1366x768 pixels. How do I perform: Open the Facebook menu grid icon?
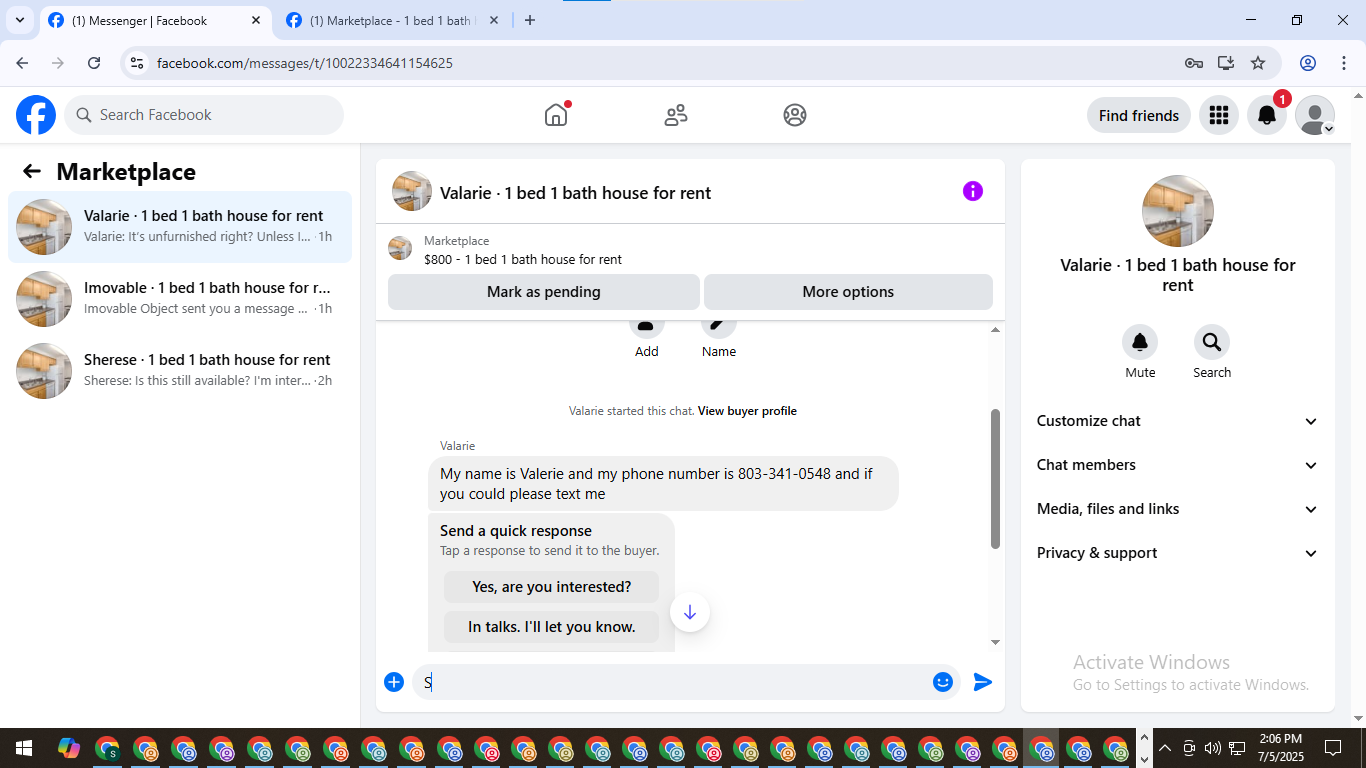(x=1218, y=115)
